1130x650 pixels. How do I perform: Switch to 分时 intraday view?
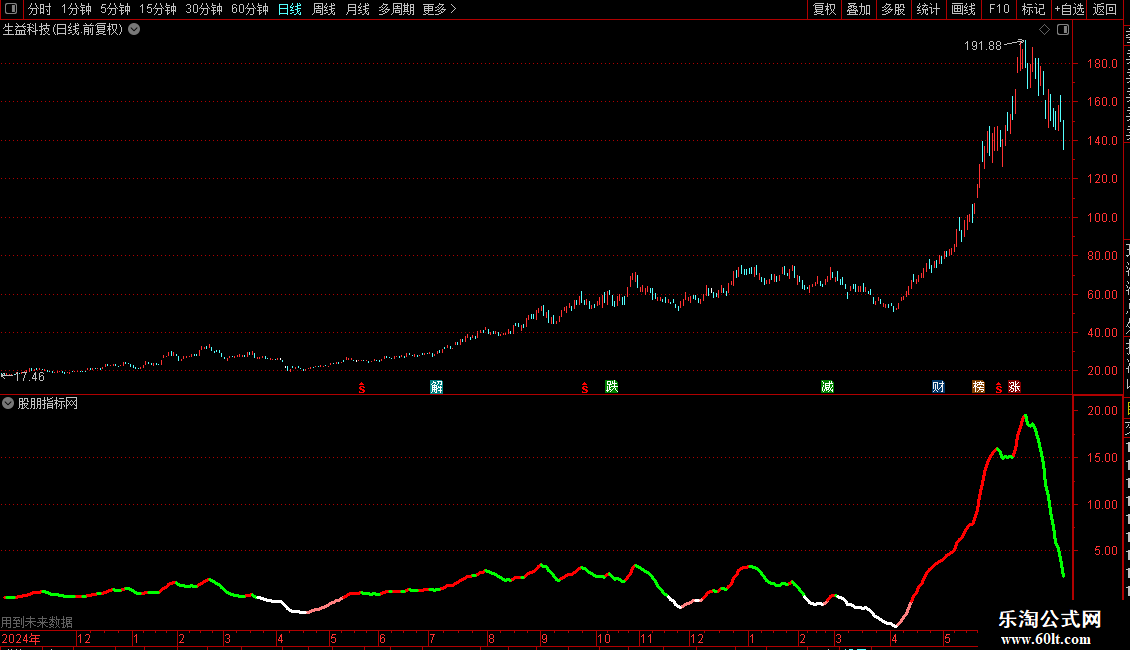coord(40,9)
